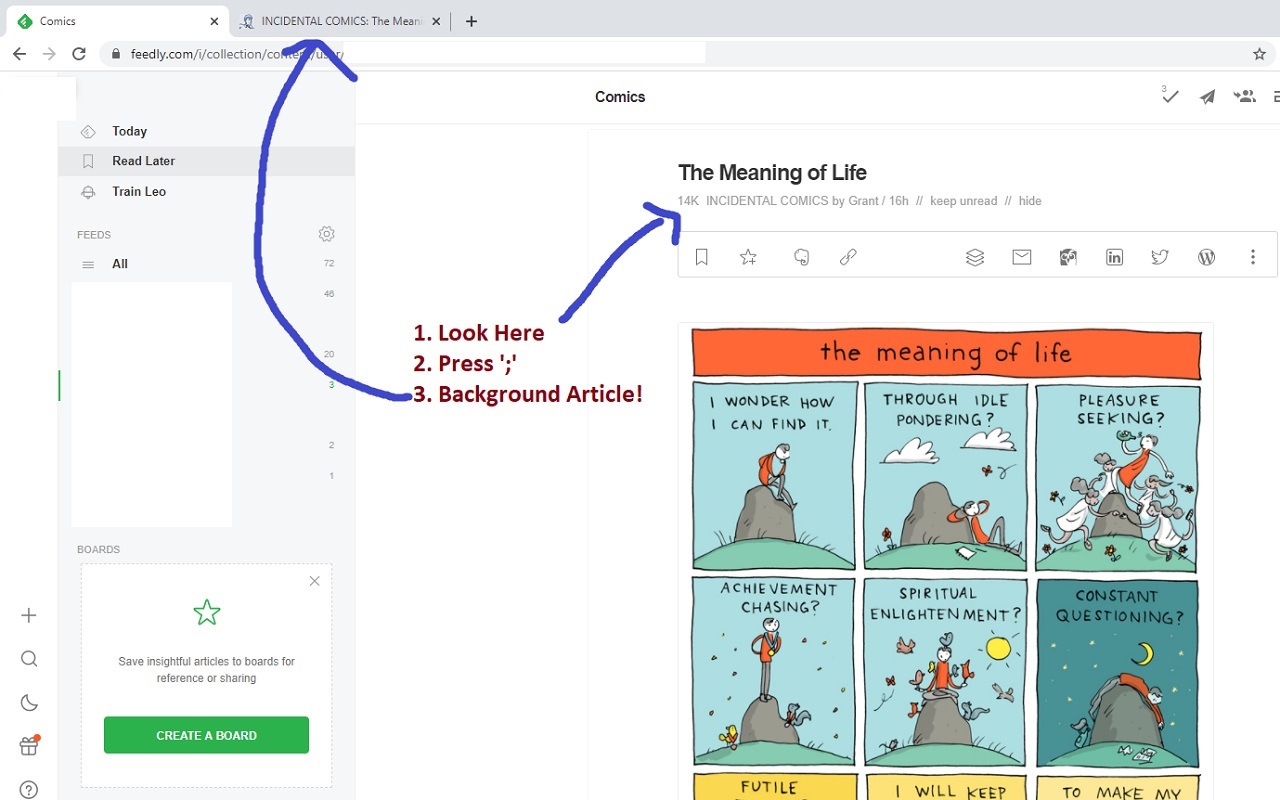The height and width of the screenshot is (800, 1280).
Task: Switch to the INCIDENTAL COMICS browser tab
Action: 340,20
